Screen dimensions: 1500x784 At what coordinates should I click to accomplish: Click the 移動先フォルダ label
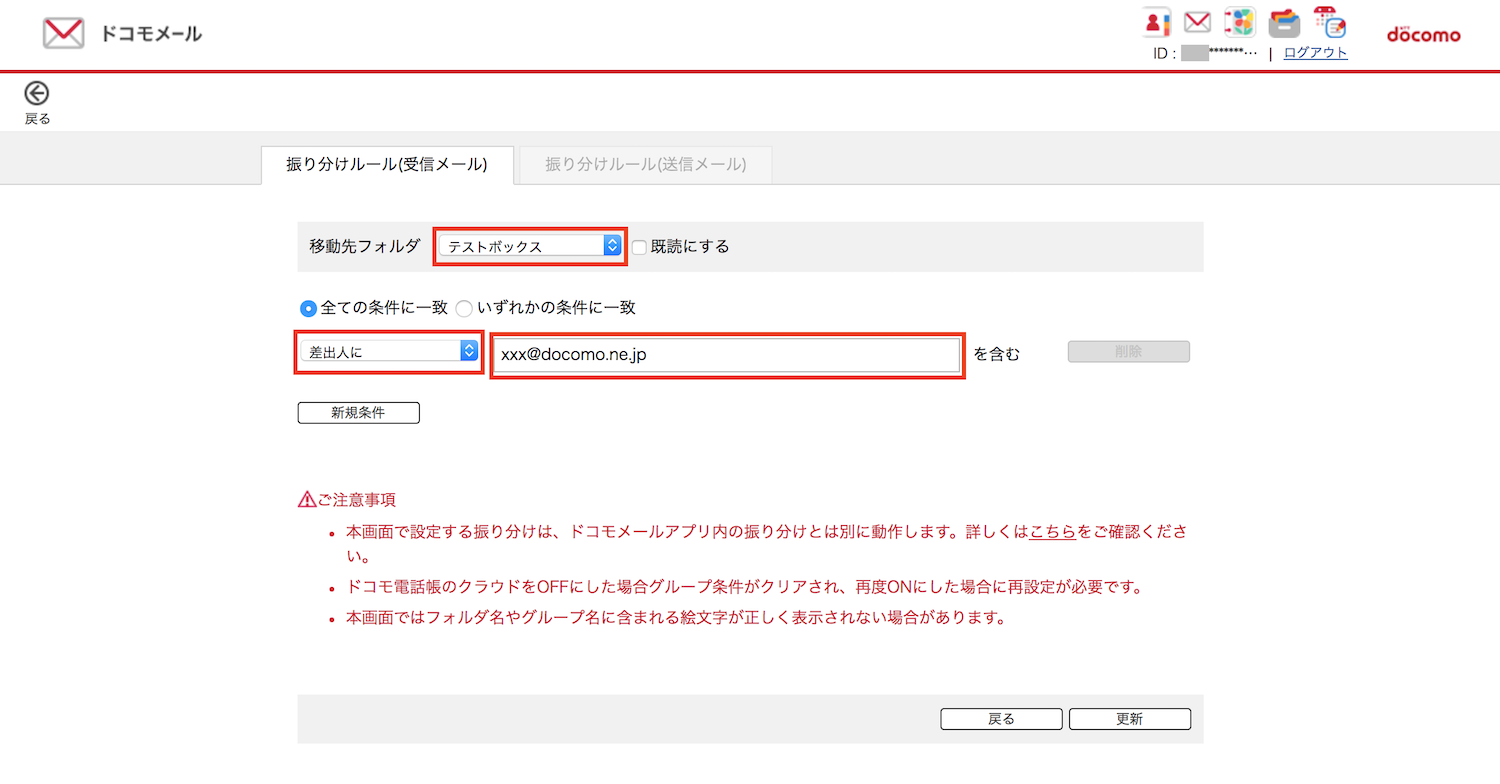click(x=365, y=247)
